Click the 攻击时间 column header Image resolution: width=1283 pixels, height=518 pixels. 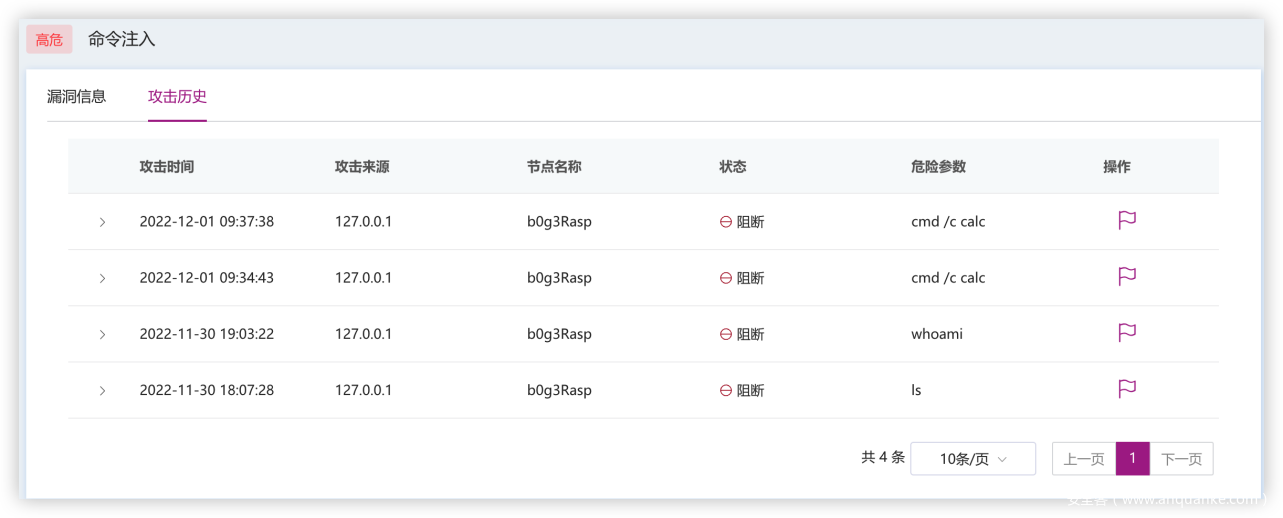167,167
